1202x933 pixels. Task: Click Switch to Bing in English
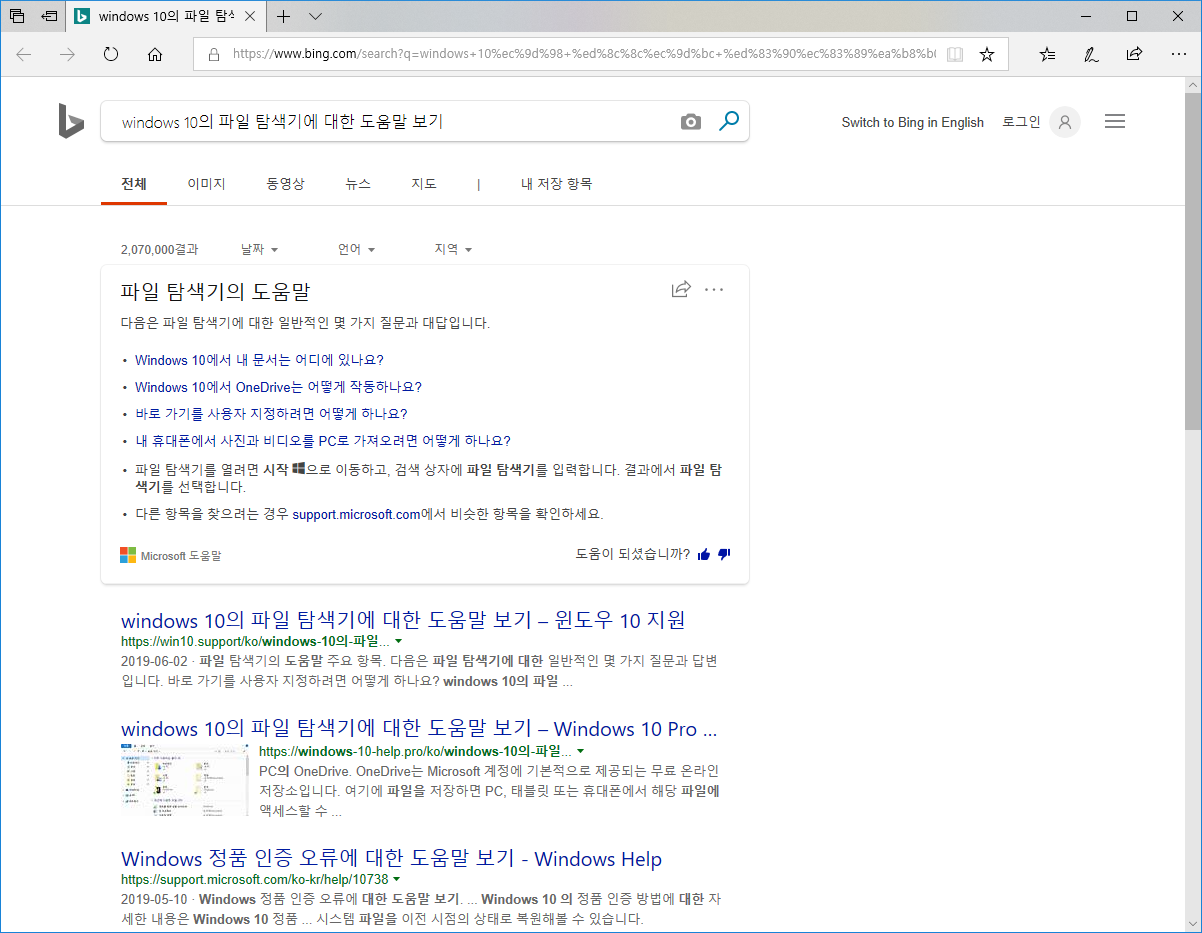912,122
